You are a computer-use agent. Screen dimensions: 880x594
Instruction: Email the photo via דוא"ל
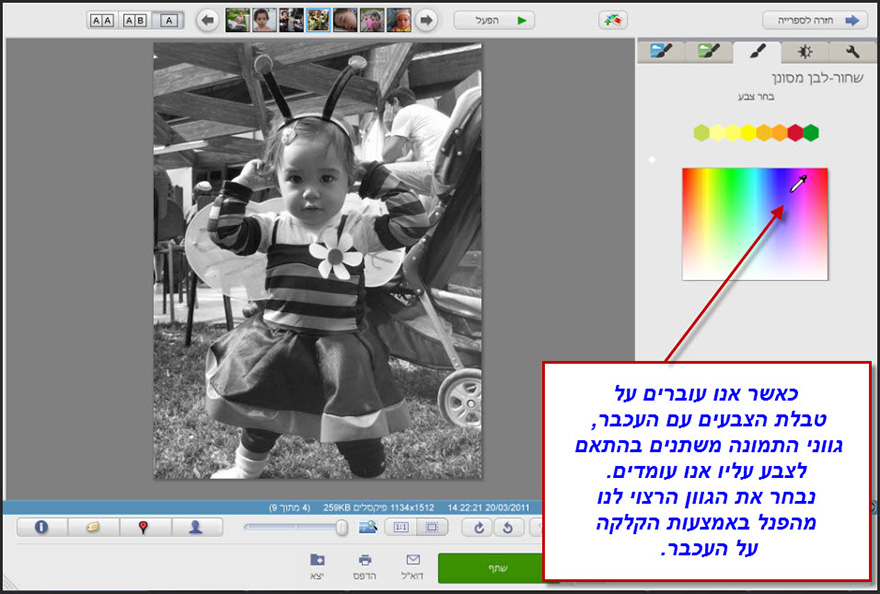410,562
